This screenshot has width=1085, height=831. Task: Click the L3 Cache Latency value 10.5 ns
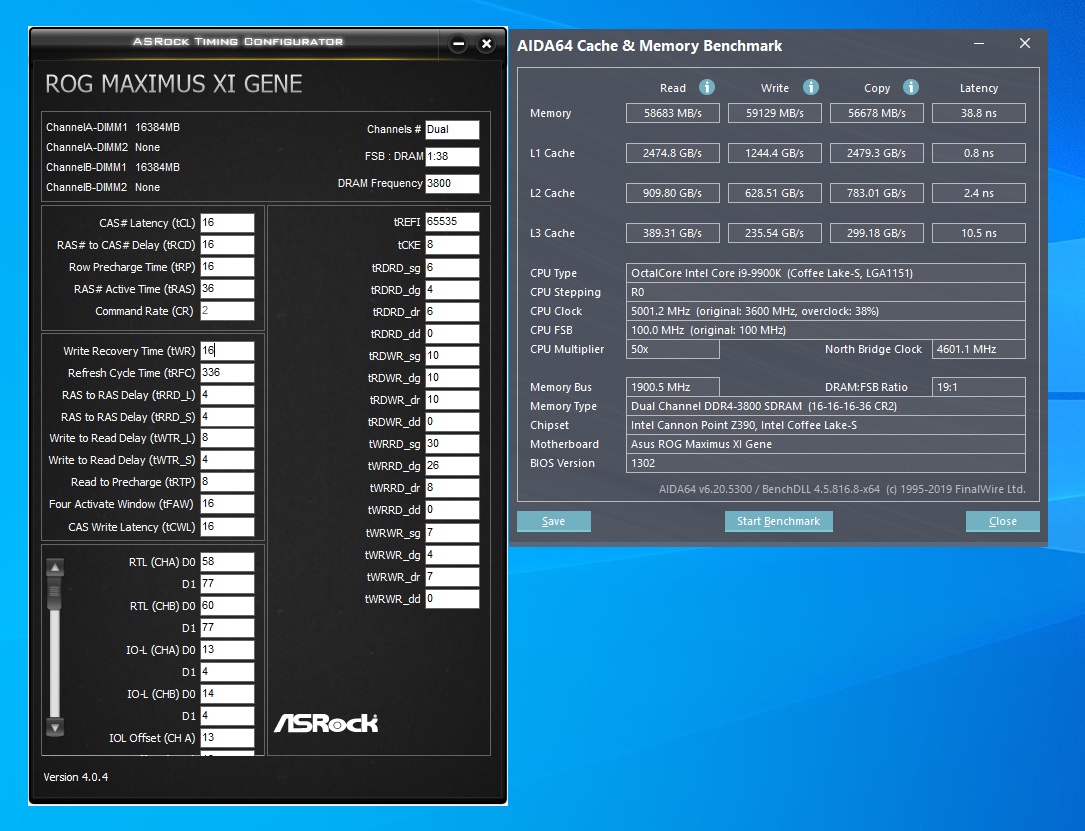point(978,233)
